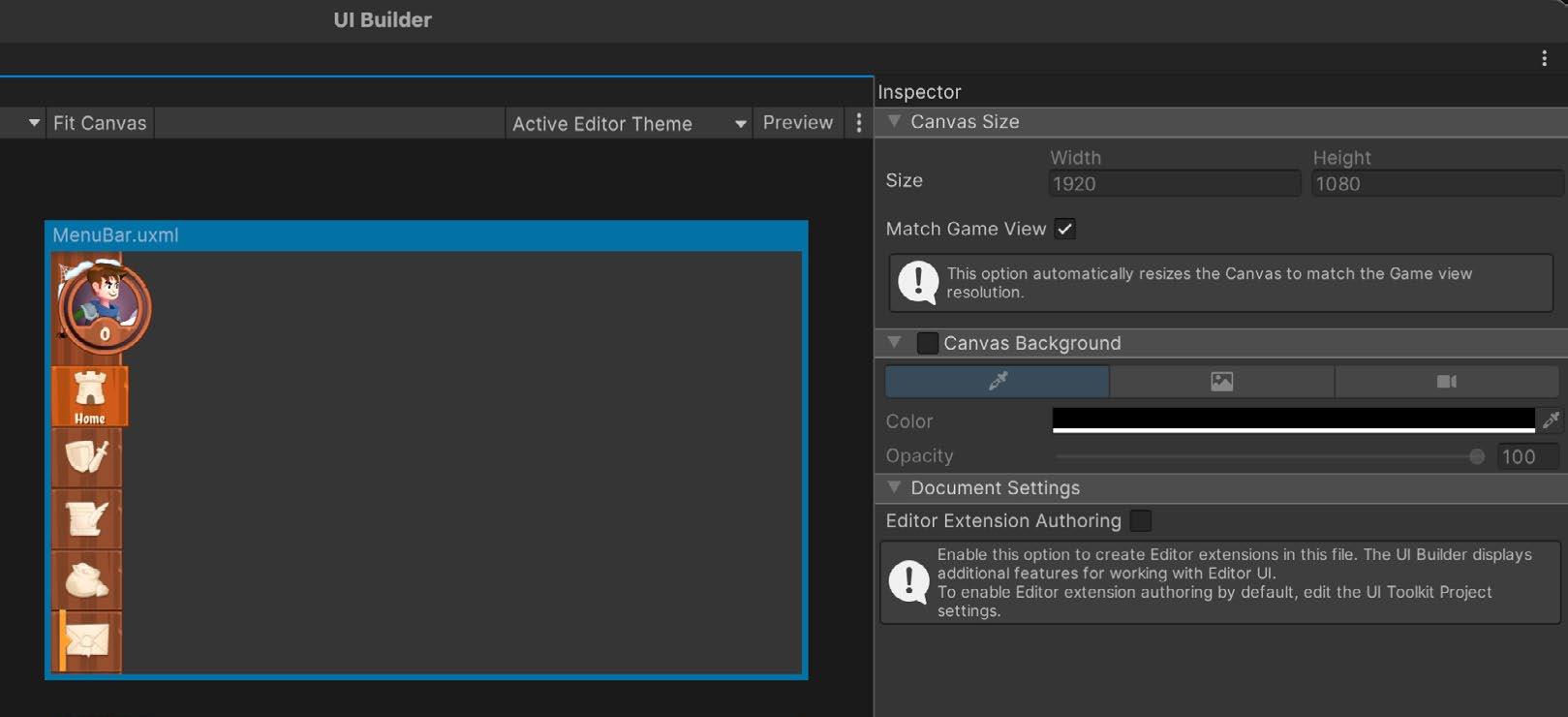
Task: Open the Active Editor Theme dropdown
Action: [x=630, y=123]
